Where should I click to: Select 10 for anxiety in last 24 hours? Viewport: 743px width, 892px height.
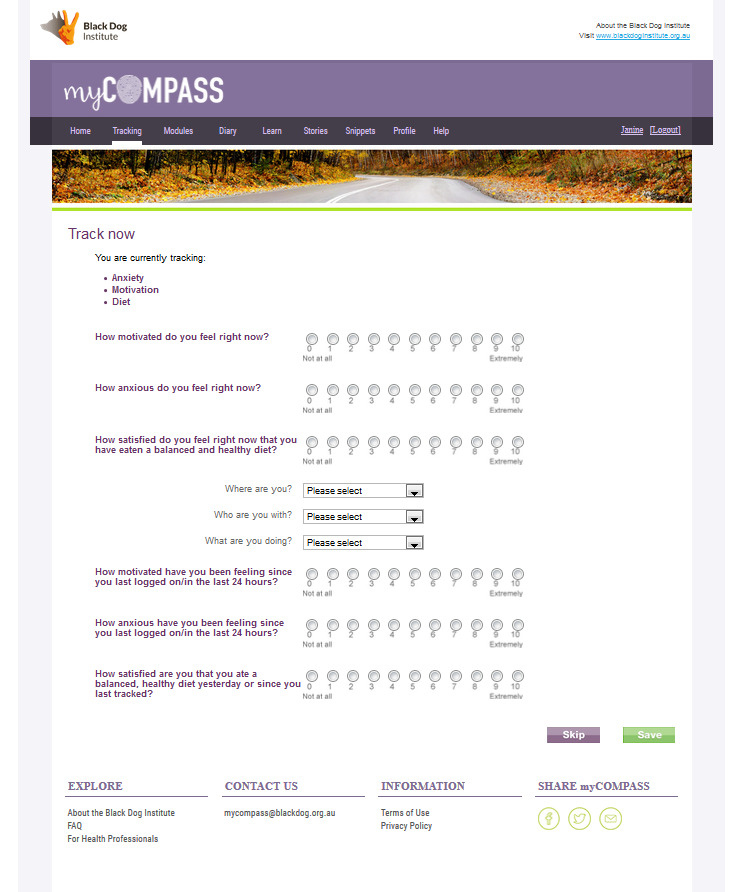pos(517,625)
